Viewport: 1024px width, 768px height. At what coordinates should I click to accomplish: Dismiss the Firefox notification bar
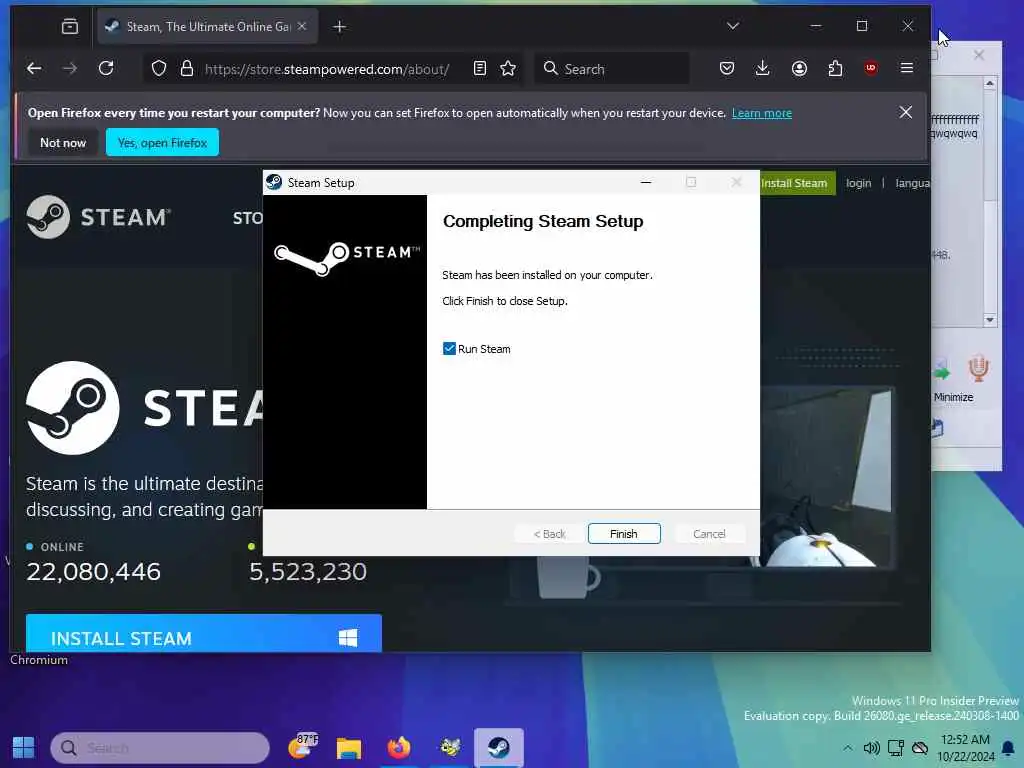[906, 112]
